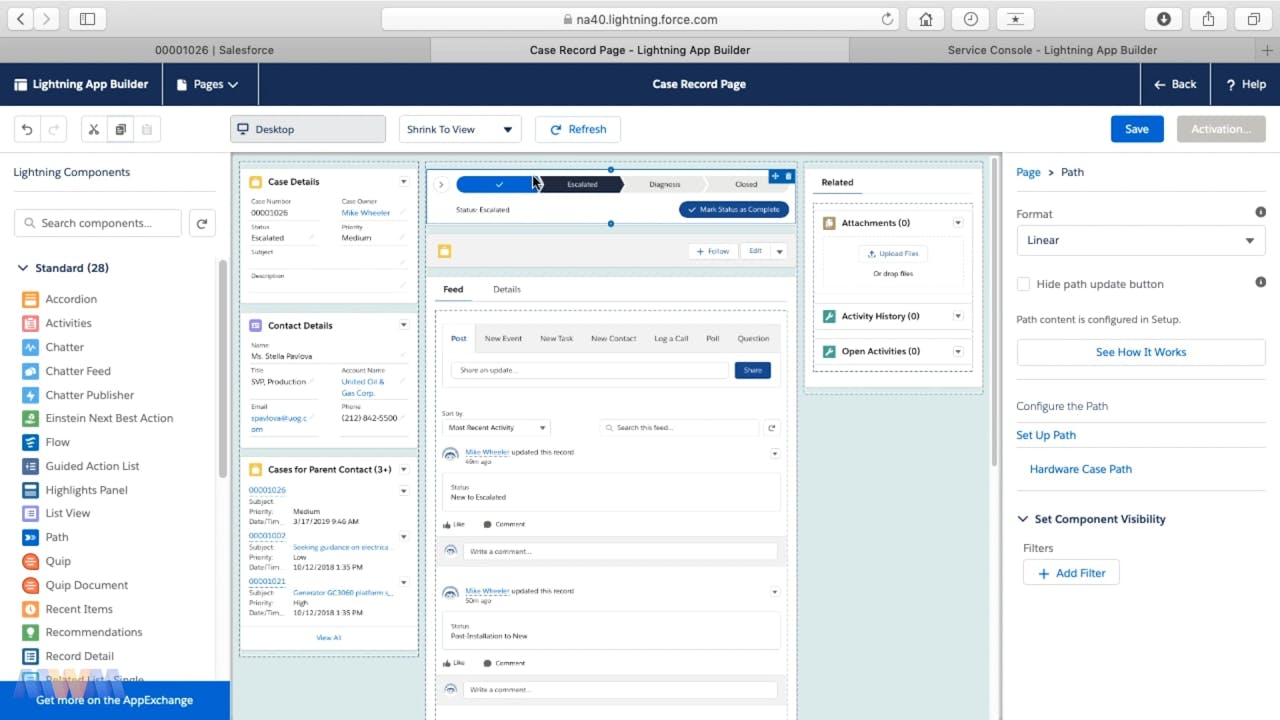Collapse the Standard components section

coord(23,268)
